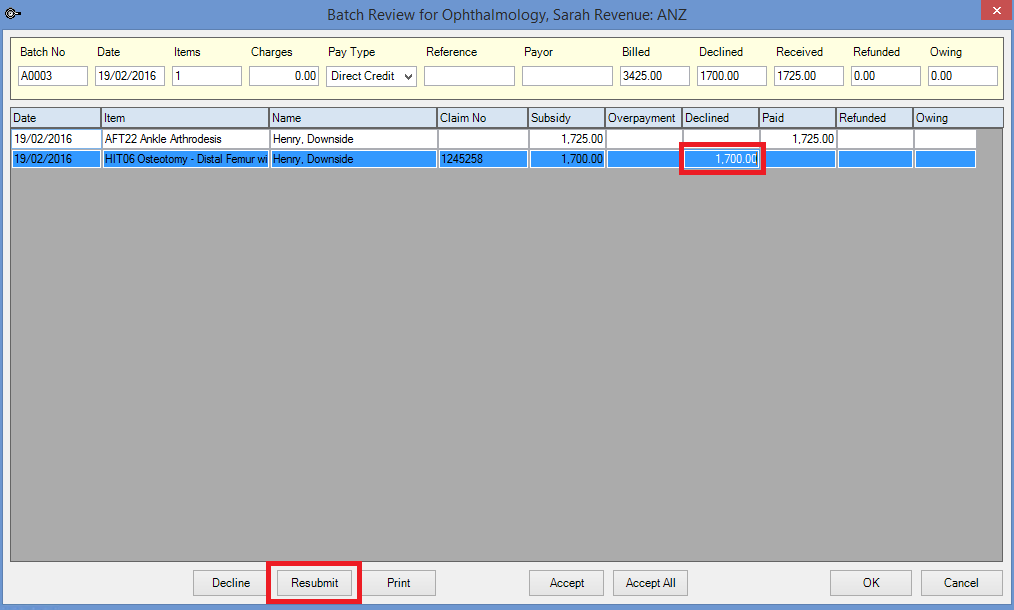Select the AFT22 Ankle Arthrodesis row item

point(186,139)
